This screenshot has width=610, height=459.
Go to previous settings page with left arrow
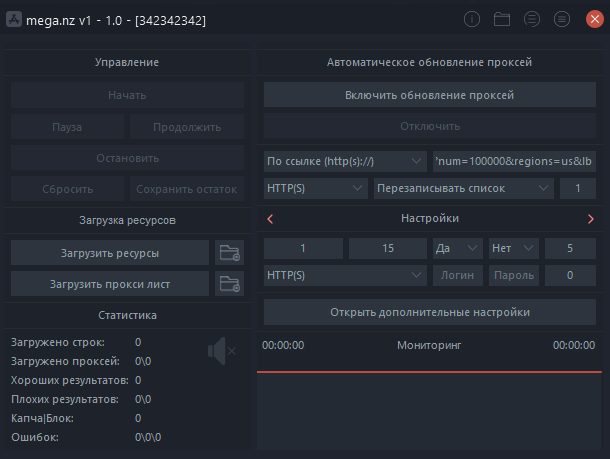270,218
